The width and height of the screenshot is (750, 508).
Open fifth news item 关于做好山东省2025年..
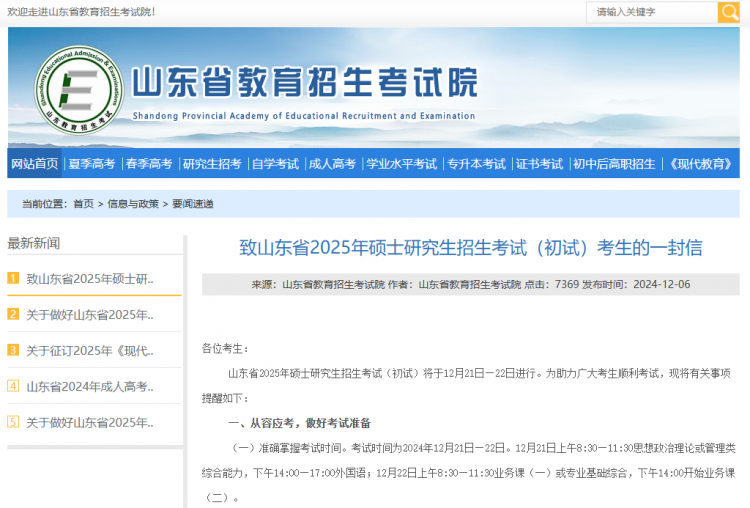coord(90,422)
